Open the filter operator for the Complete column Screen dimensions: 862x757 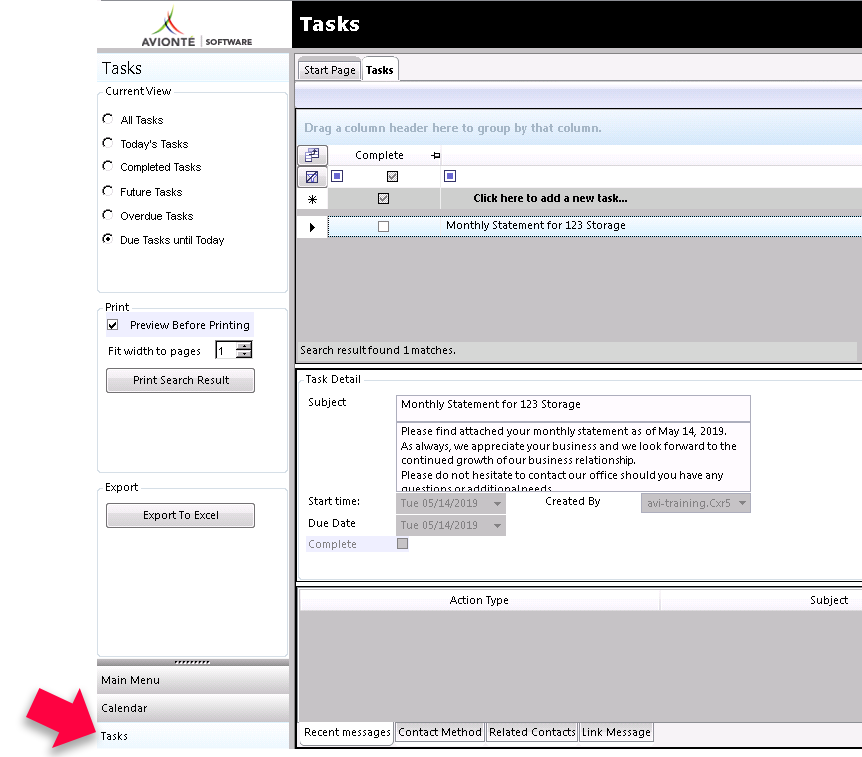pos(338,176)
